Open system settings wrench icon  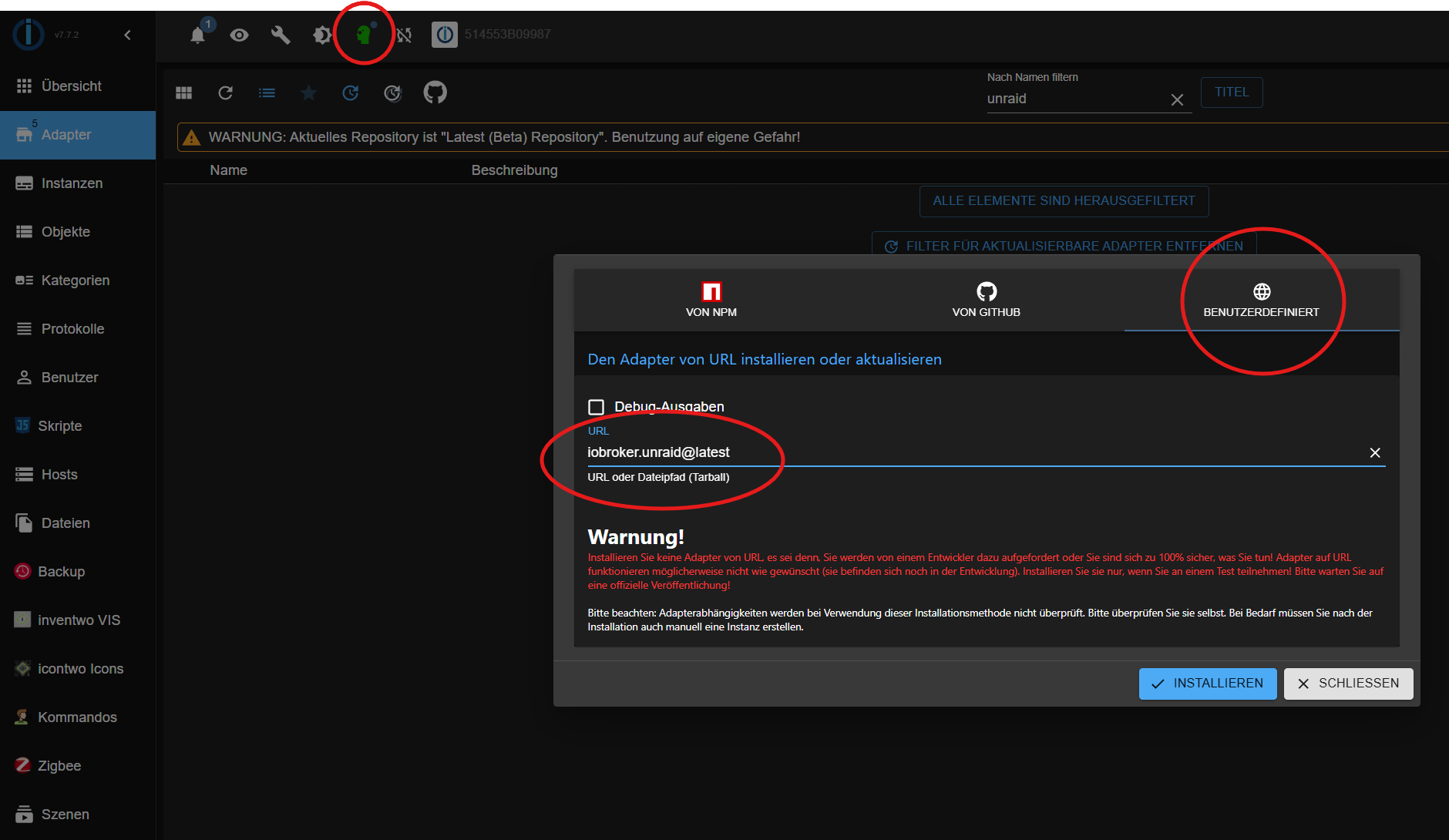281,35
